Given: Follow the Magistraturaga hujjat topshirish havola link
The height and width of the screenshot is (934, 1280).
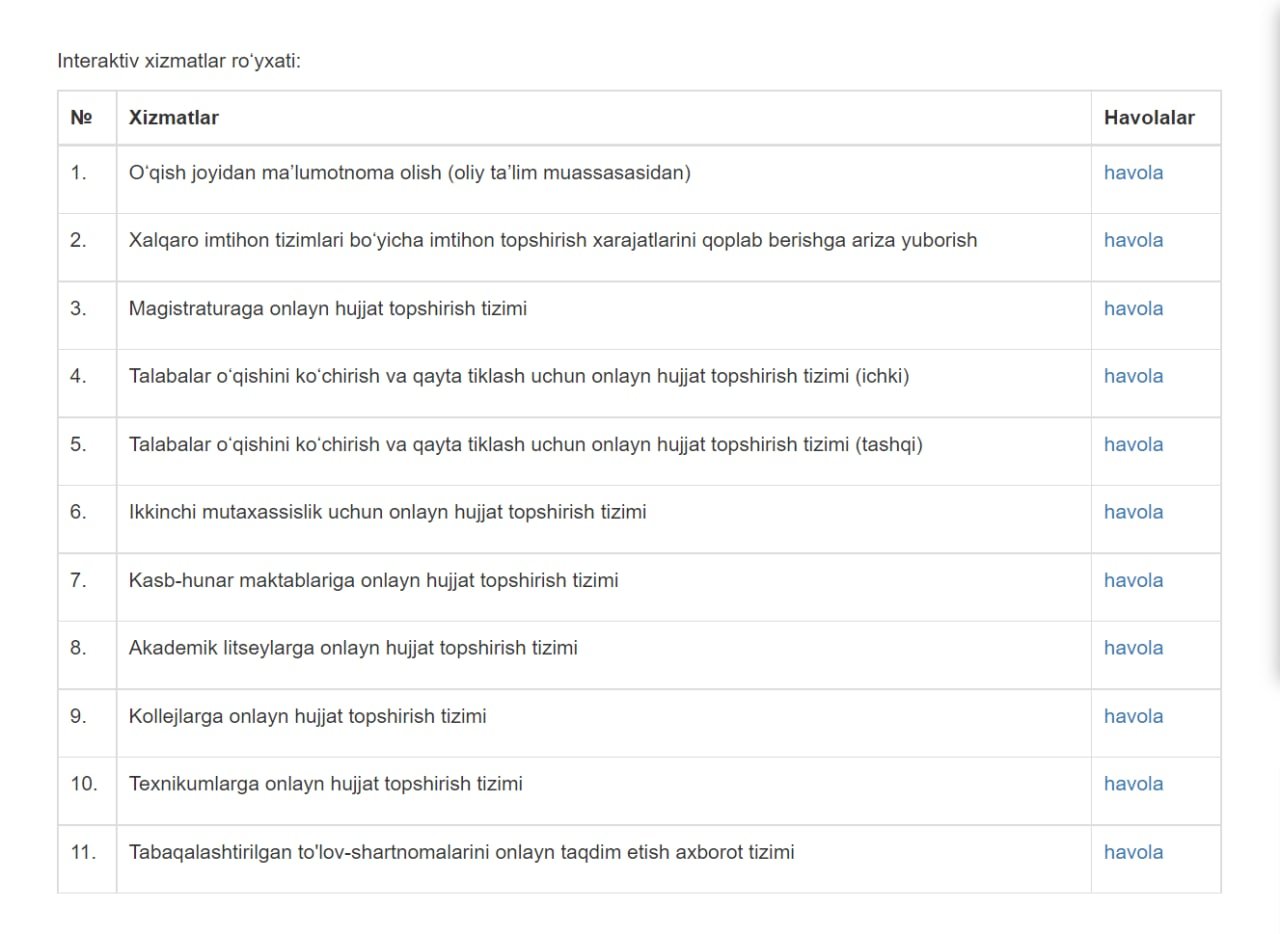Looking at the screenshot, I should pyautogui.click(x=1133, y=308).
